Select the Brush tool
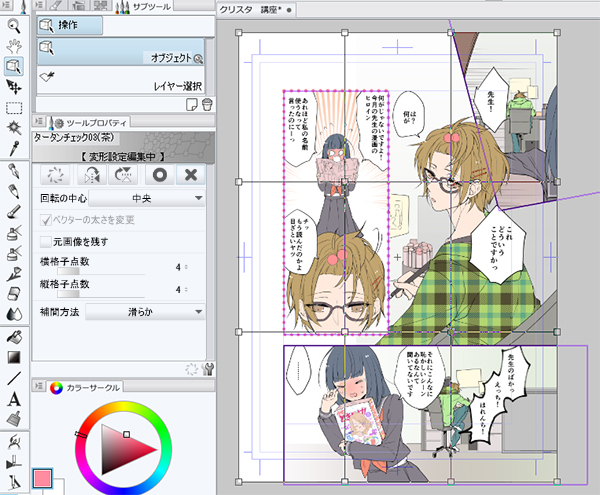Screen dimensions: 600x495 coord(14,211)
